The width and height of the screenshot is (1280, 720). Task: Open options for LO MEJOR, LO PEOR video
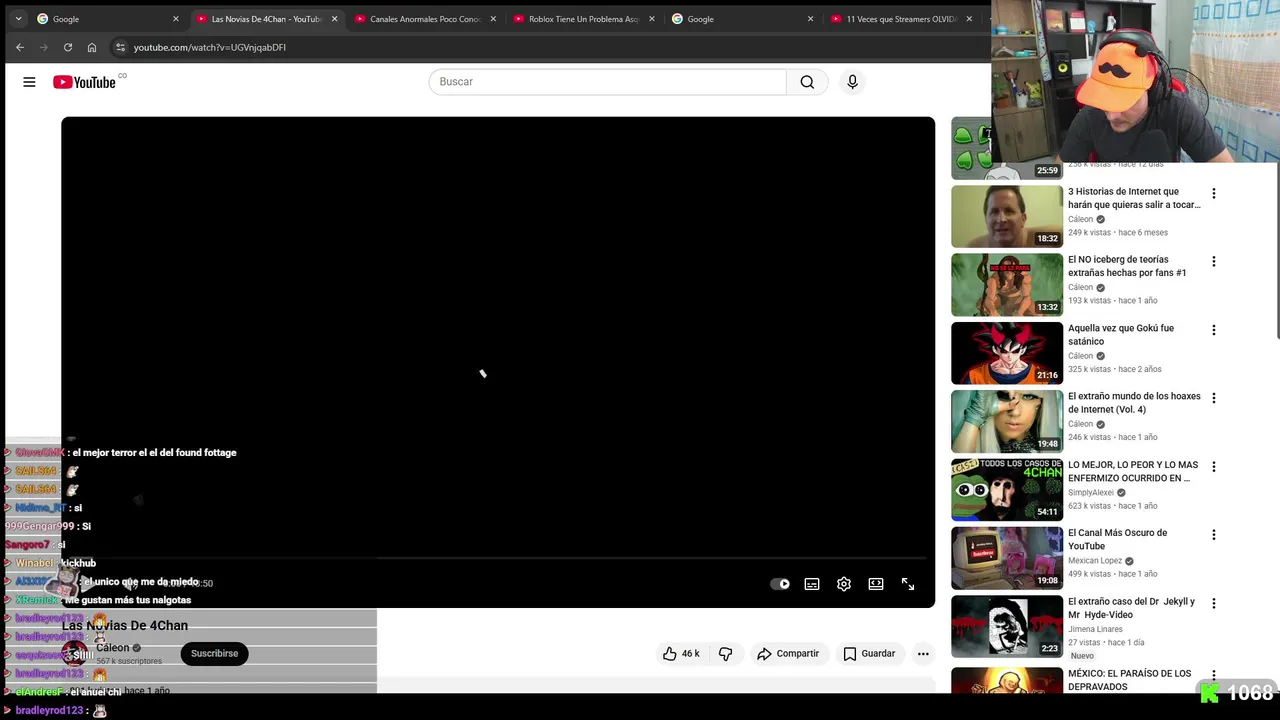pyautogui.click(x=1214, y=466)
